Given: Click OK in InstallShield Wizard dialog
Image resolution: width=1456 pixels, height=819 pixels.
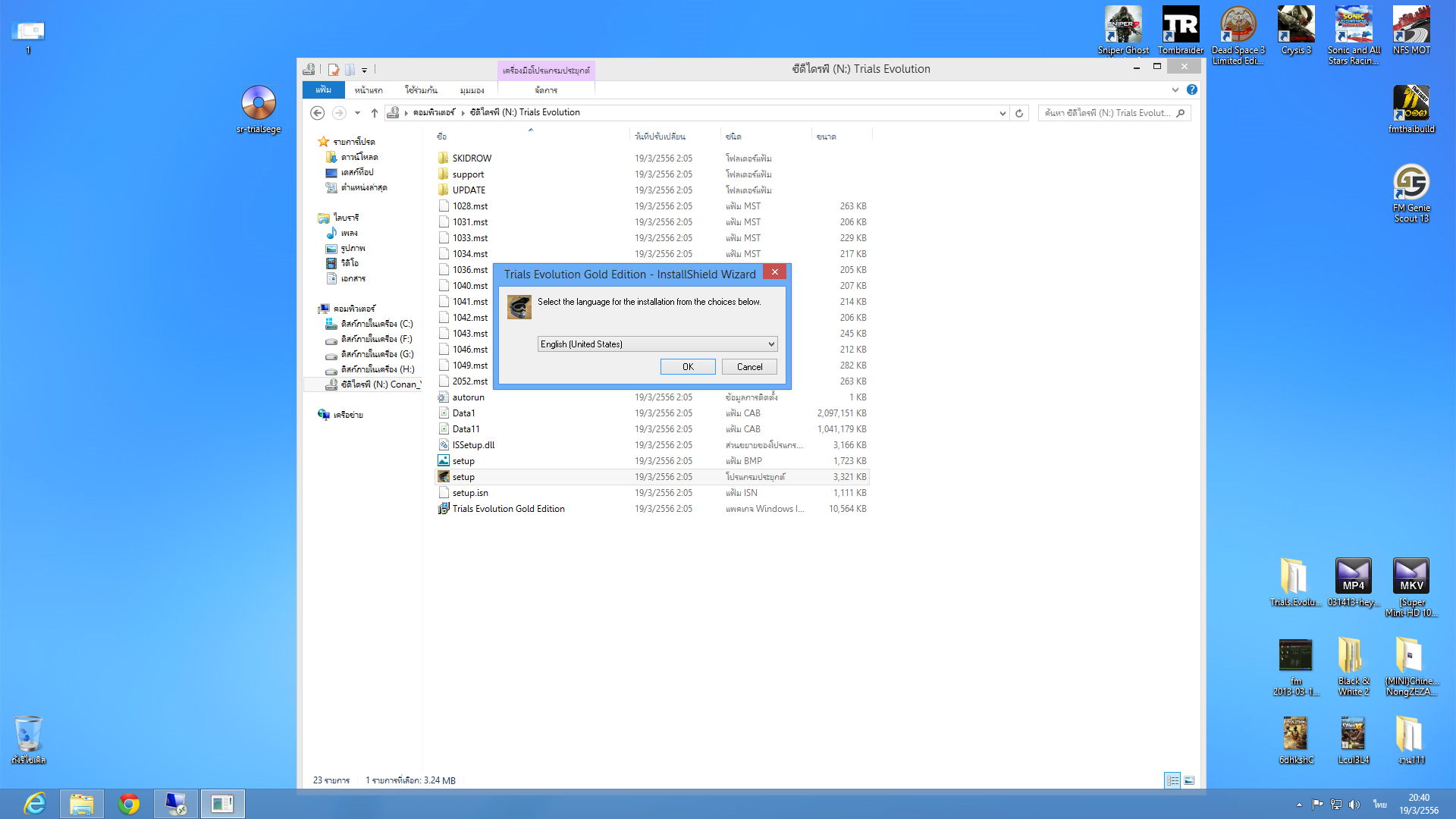Looking at the screenshot, I should [687, 367].
